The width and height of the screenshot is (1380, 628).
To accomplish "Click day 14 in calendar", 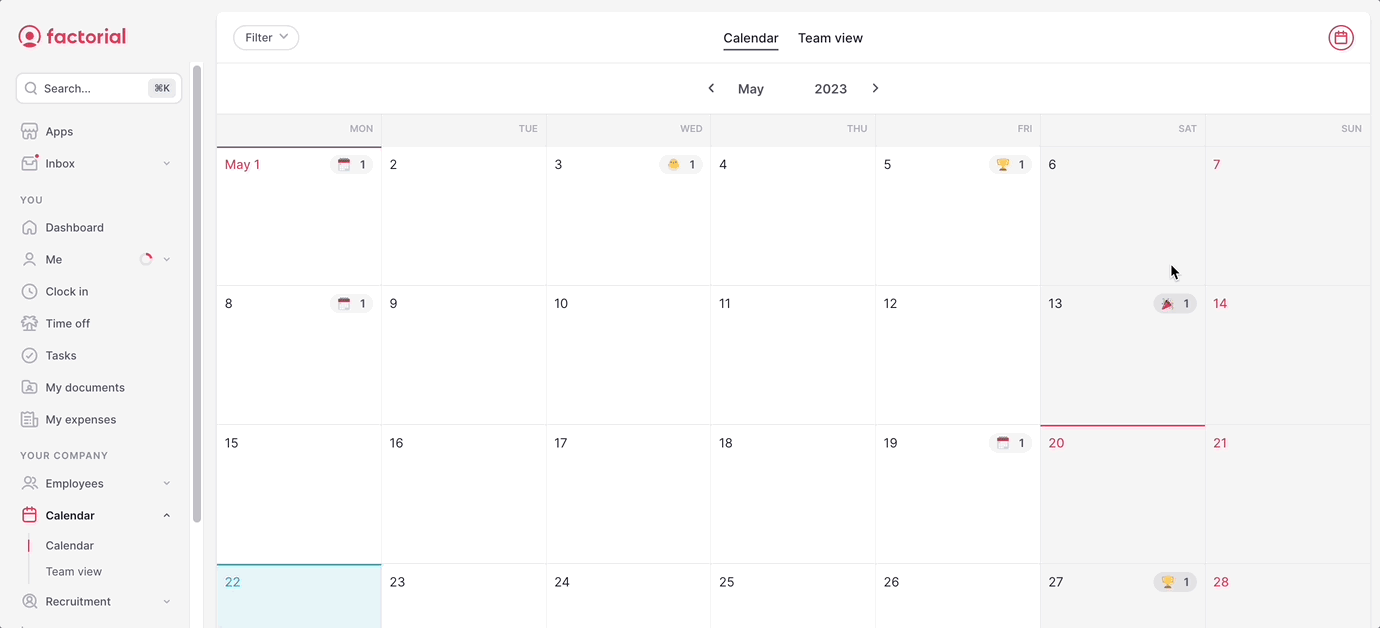I will 1288,355.
